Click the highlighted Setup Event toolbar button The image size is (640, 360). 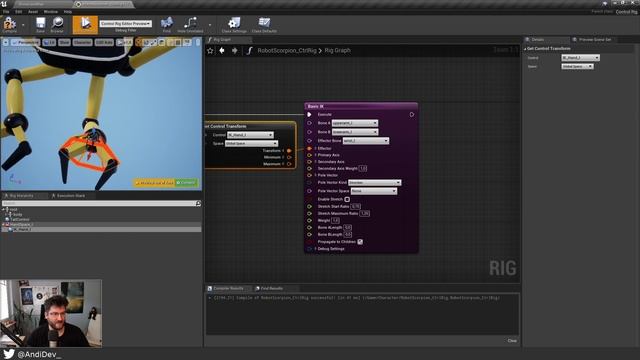tap(85, 24)
